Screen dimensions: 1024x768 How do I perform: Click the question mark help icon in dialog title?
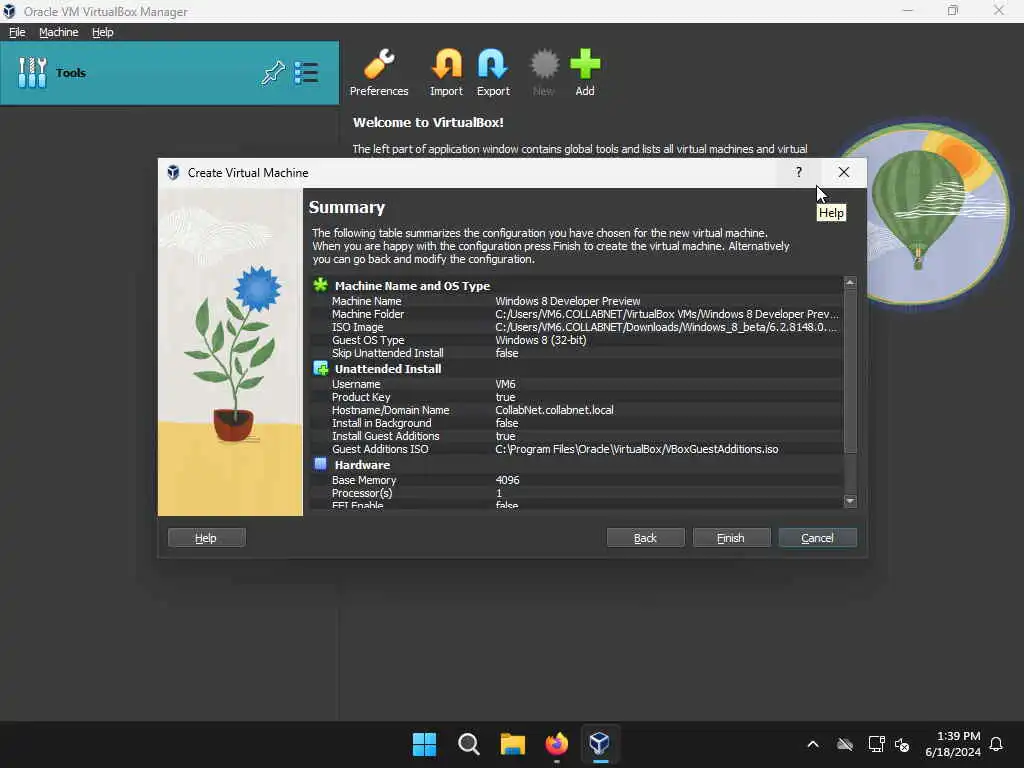coord(798,172)
